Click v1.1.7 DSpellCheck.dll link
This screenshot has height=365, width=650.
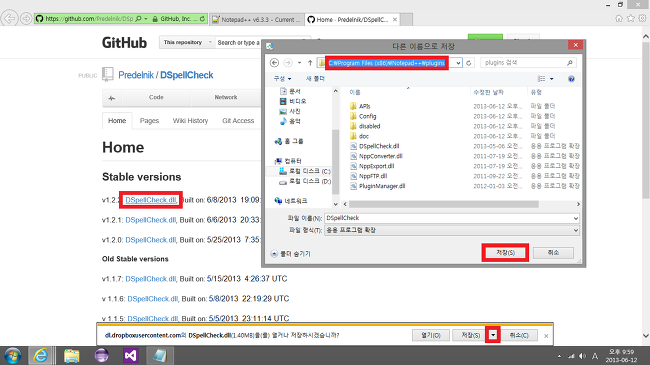point(150,279)
